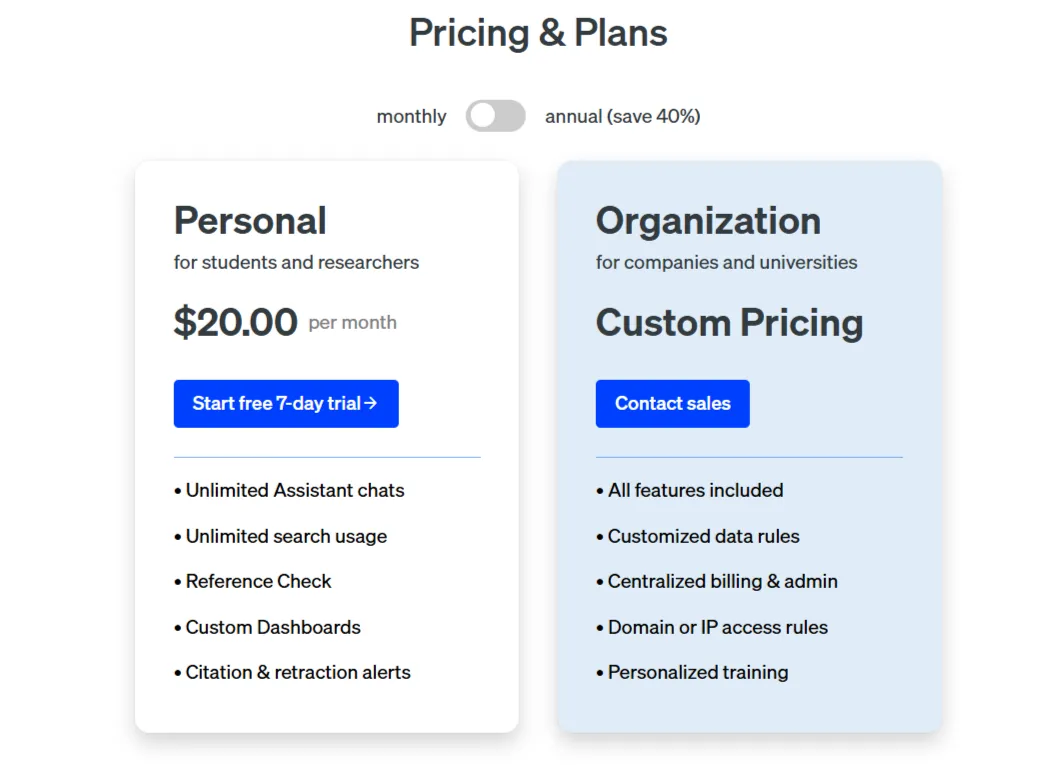Select the Personalized training feature

click(695, 672)
